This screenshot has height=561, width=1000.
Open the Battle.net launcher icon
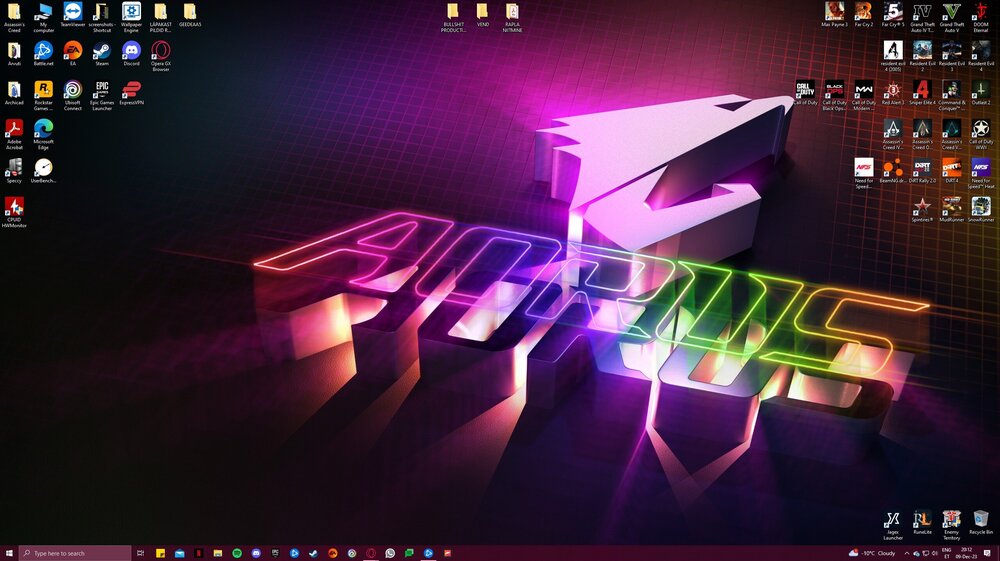point(43,54)
